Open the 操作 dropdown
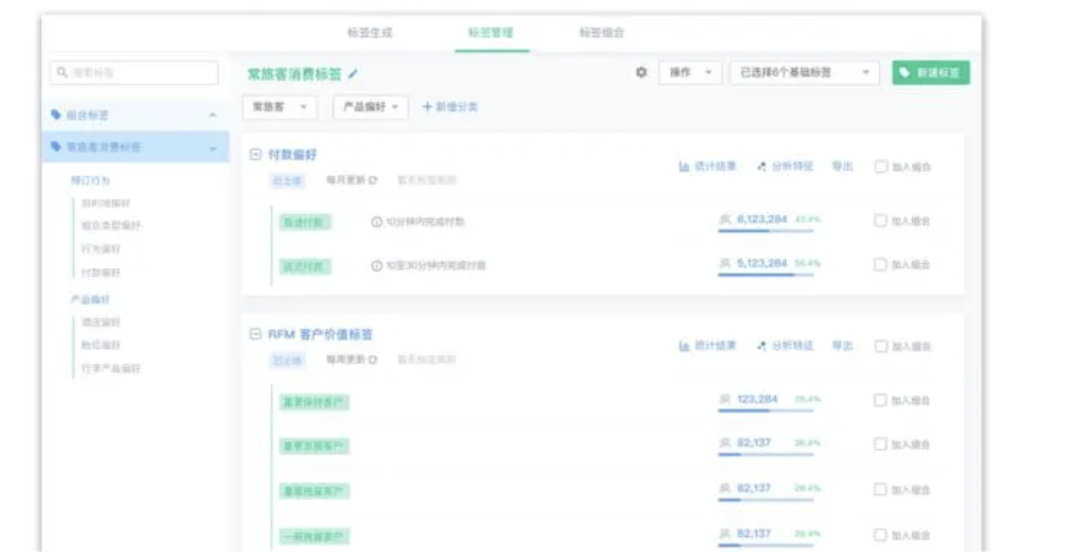This screenshot has width=1080, height=559. click(x=690, y=72)
